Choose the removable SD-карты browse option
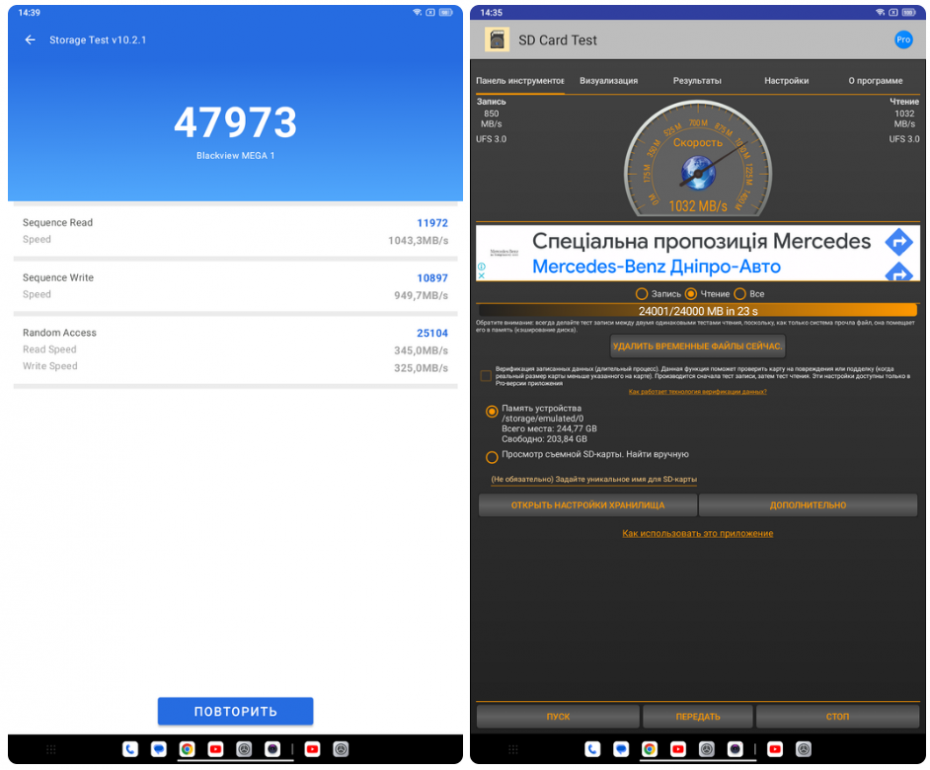The width and height of the screenshot is (930, 770). click(x=491, y=457)
